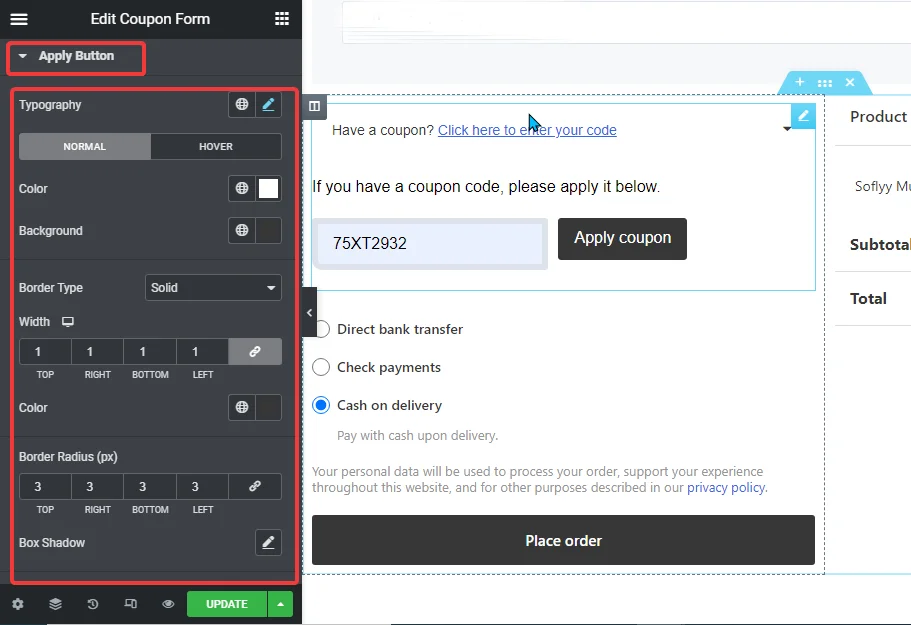
Task: Switch to the HOVER state tab
Action: (216, 146)
